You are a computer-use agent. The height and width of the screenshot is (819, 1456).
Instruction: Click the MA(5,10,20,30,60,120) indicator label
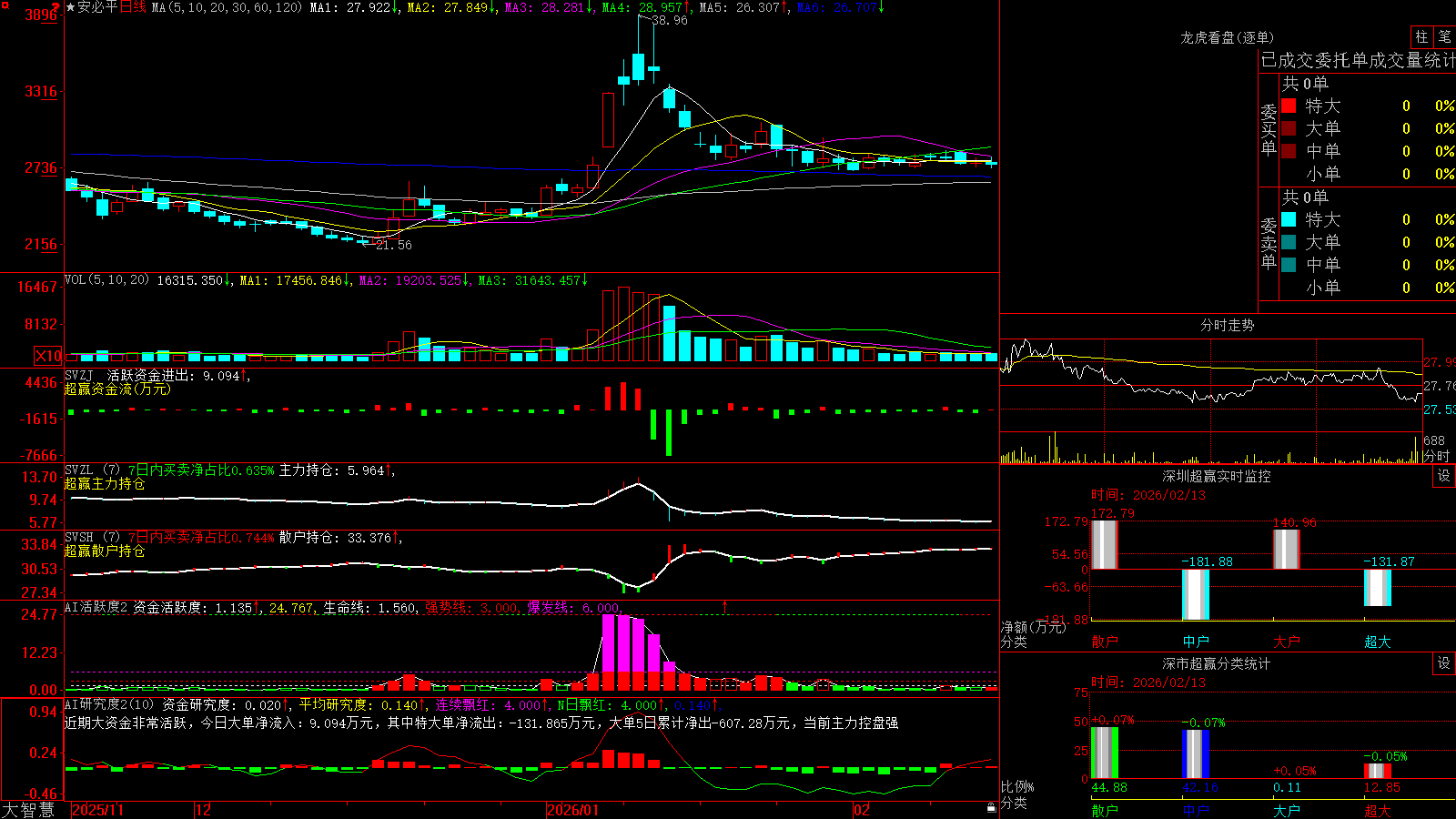pyautogui.click(x=227, y=7)
